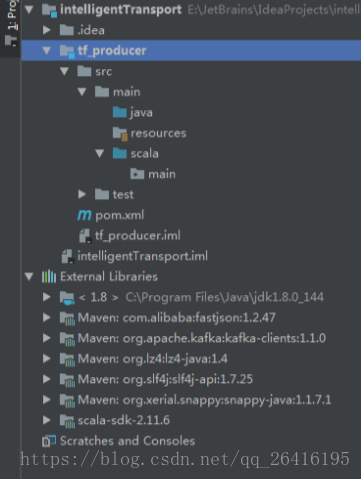Select the main folder label under src

click(127, 92)
